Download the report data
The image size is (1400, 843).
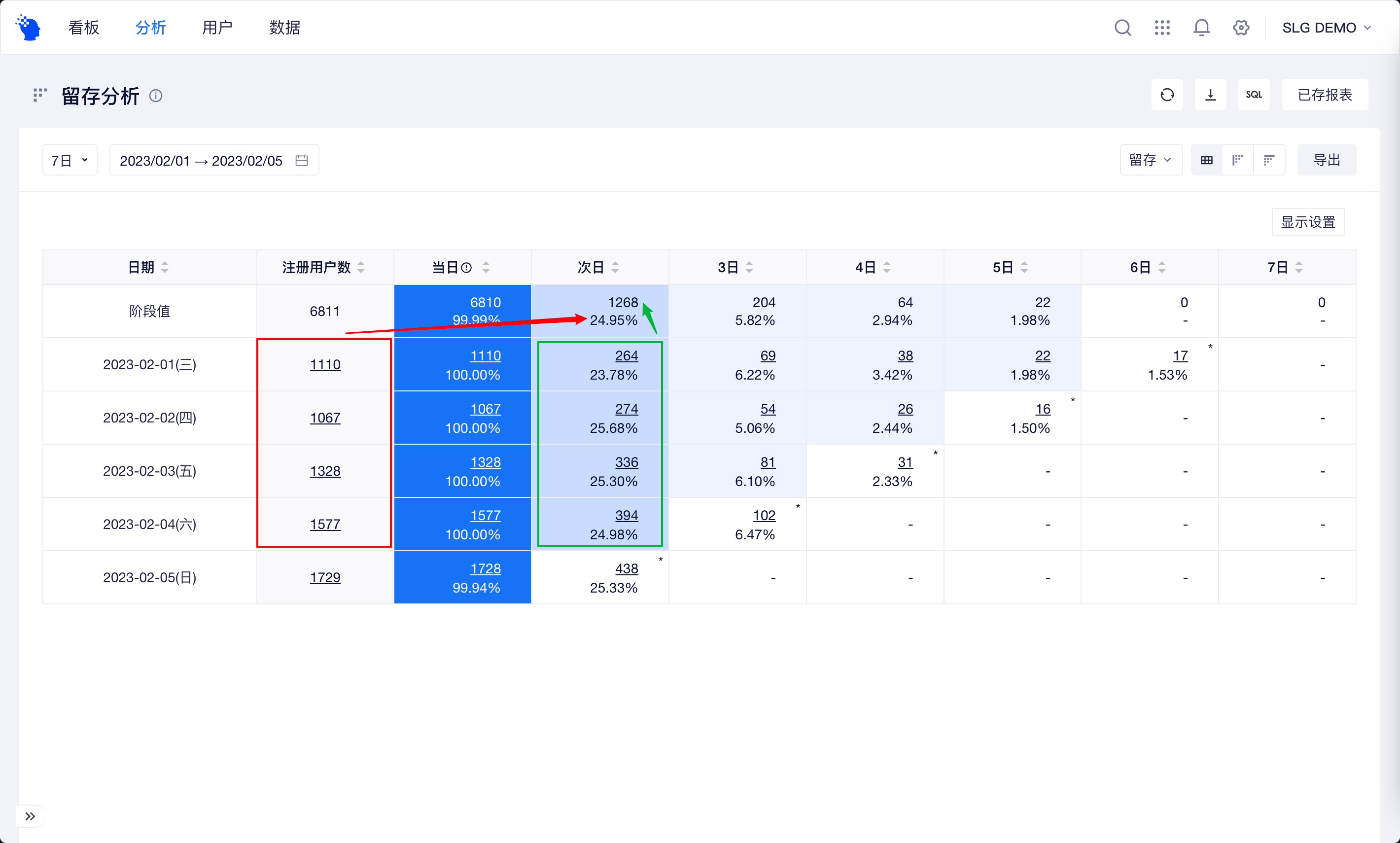pos(1210,94)
